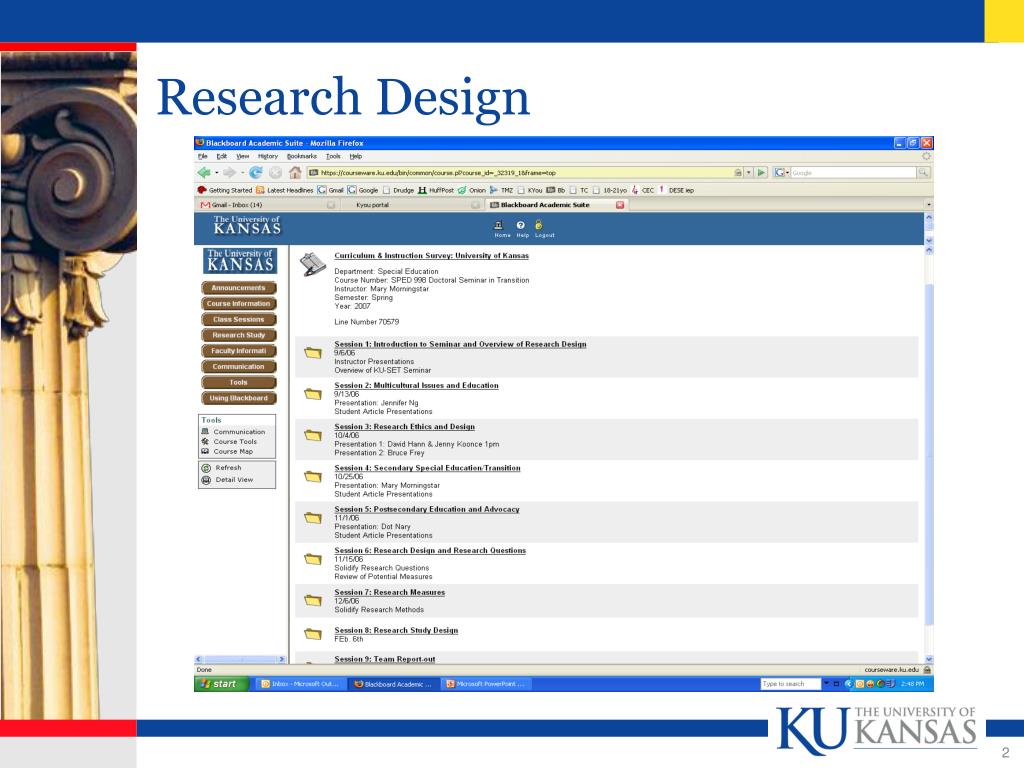Open the CEC bookmark
The image size is (1024, 768).
pyautogui.click(x=643, y=190)
